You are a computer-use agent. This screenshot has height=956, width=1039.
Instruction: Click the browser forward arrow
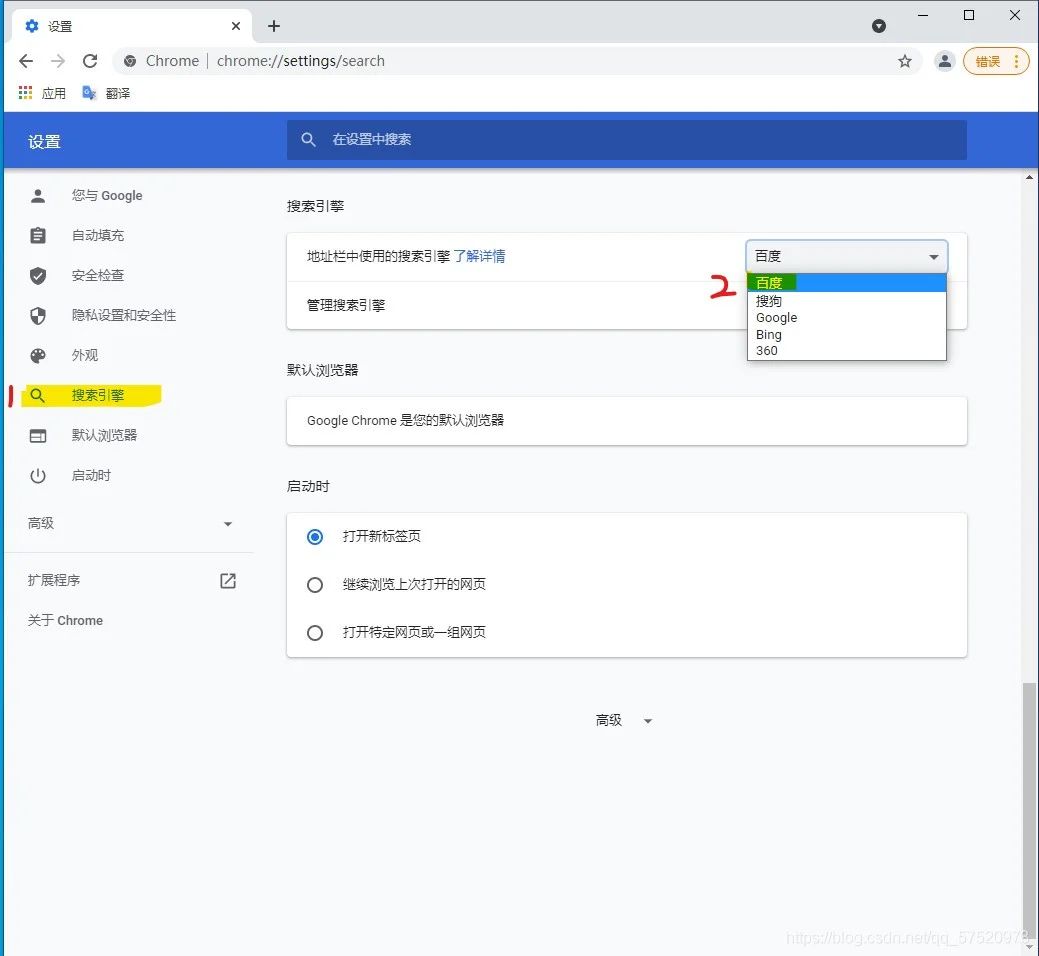58,61
